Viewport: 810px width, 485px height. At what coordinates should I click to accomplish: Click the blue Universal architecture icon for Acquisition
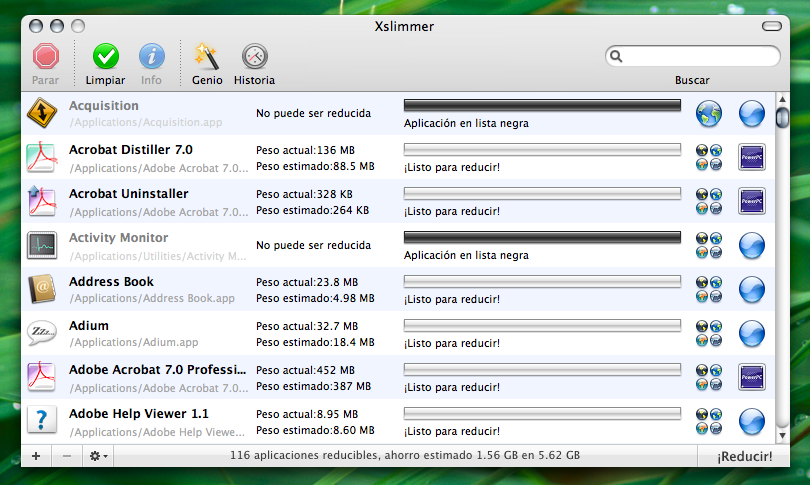[x=752, y=114]
